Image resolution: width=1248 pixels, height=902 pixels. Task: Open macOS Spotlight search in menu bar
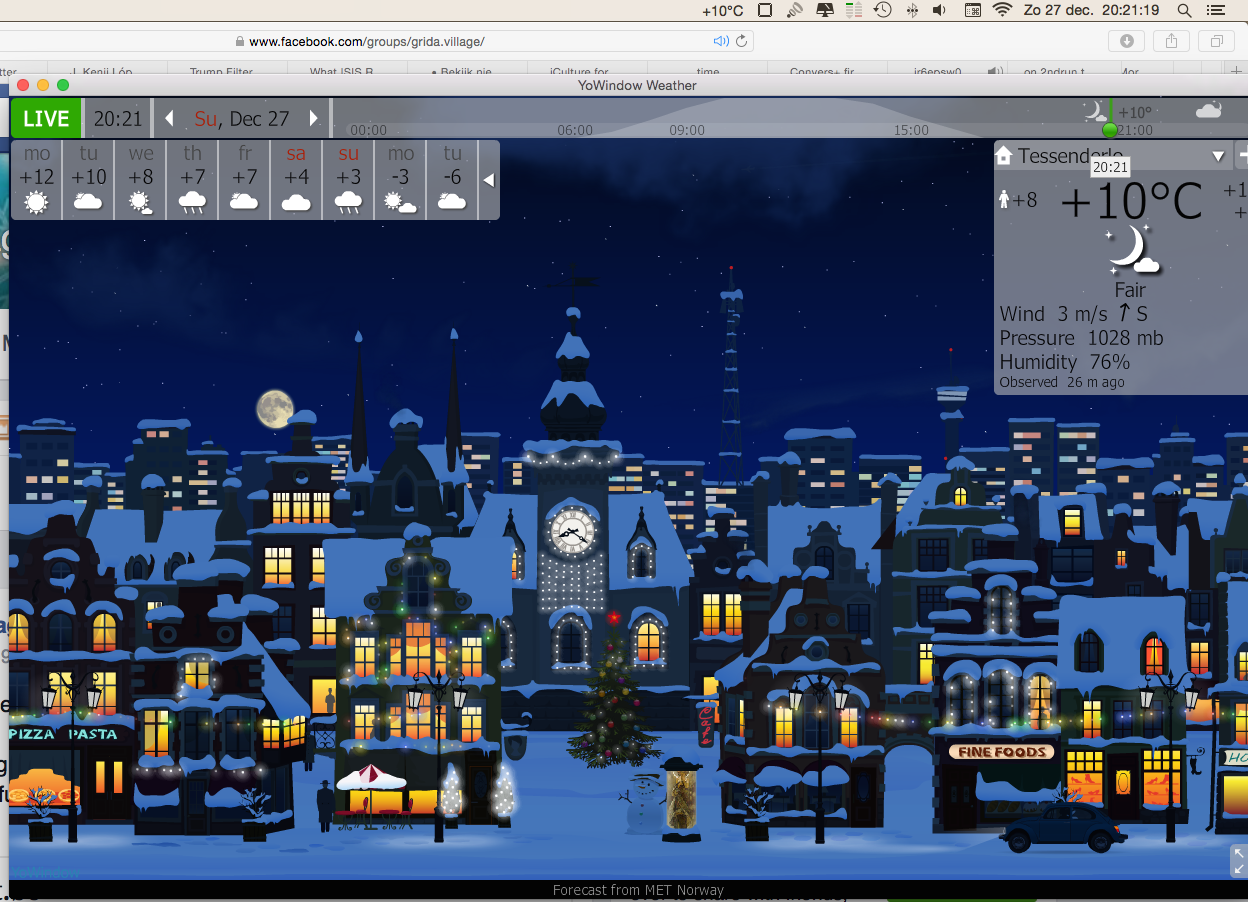click(x=1184, y=10)
